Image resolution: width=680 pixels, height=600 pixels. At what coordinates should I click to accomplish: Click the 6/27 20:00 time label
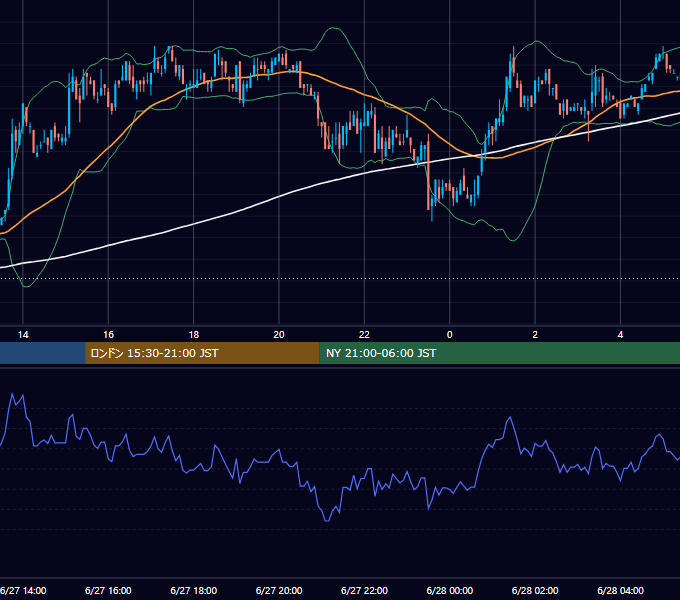(279, 590)
